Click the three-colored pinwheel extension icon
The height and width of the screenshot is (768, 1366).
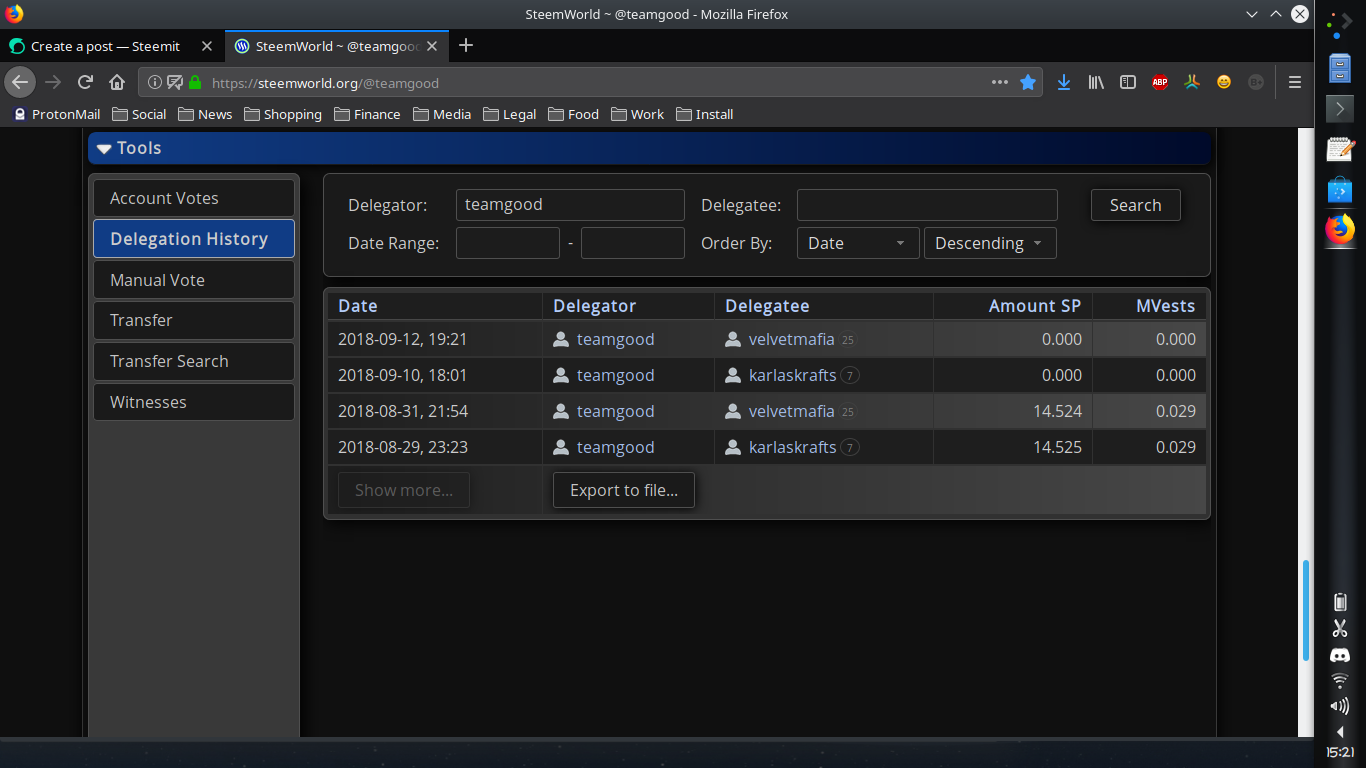(x=1192, y=83)
